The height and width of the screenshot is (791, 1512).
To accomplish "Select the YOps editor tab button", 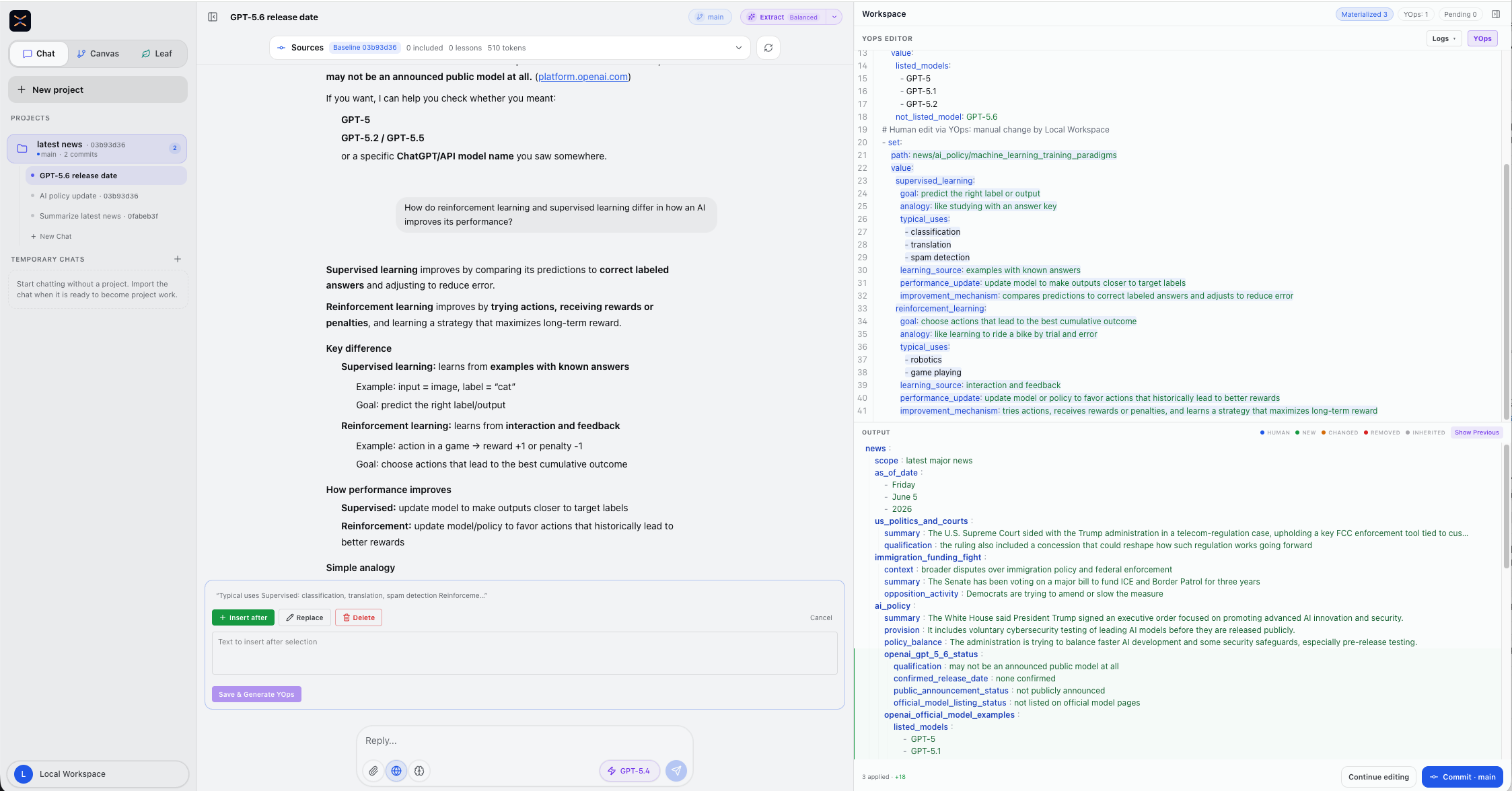I will click(1482, 38).
